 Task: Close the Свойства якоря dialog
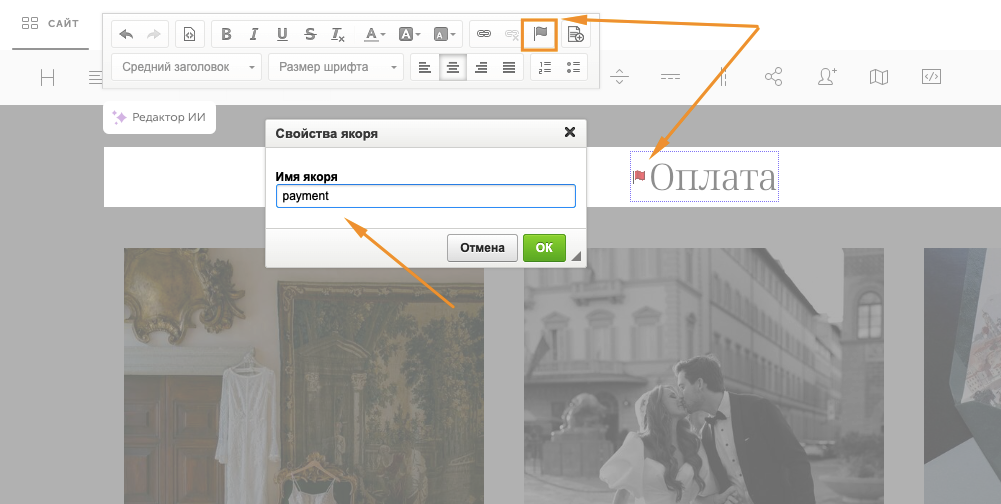tap(570, 132)
